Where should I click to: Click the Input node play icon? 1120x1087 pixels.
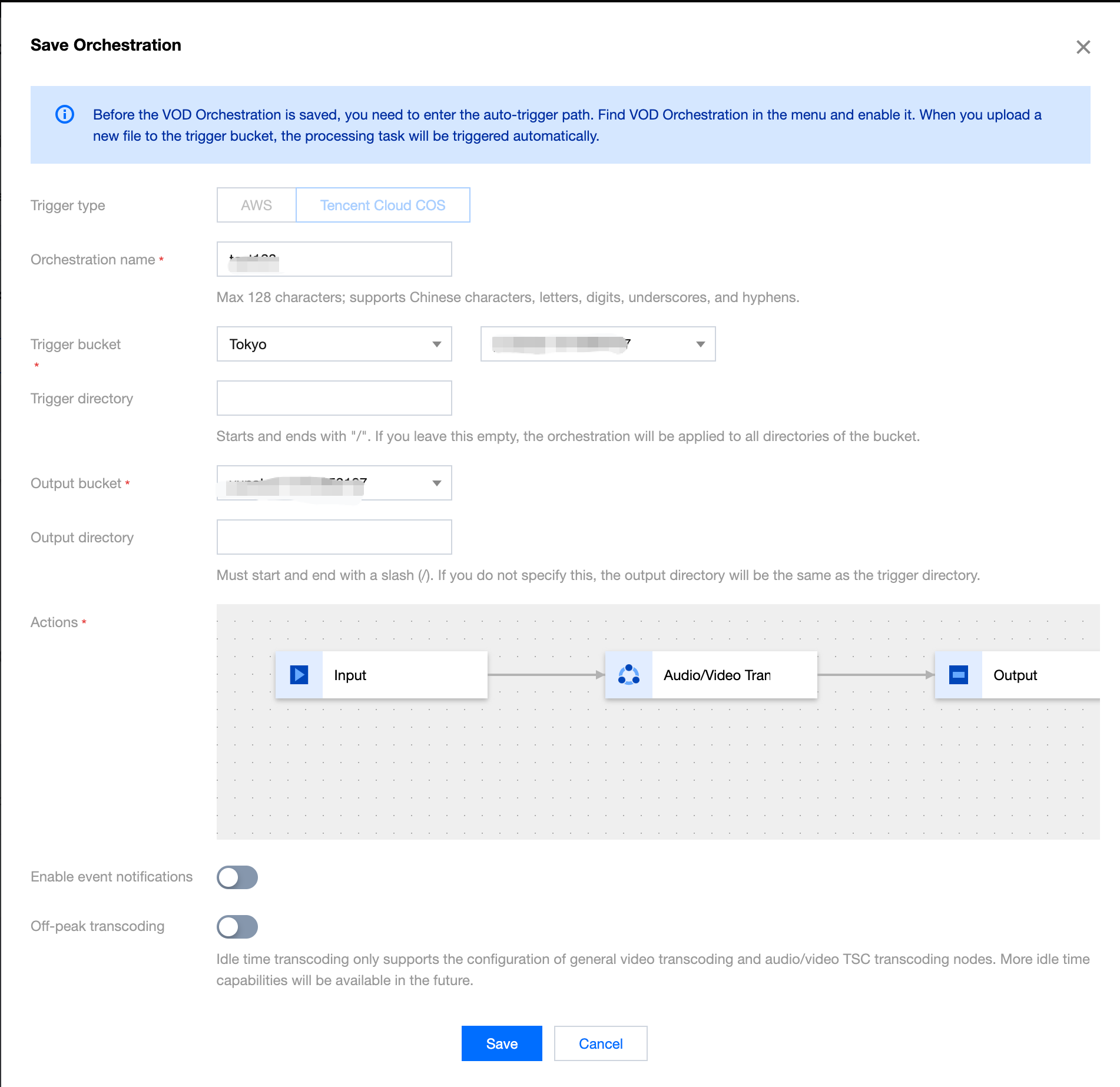[299, 675]
